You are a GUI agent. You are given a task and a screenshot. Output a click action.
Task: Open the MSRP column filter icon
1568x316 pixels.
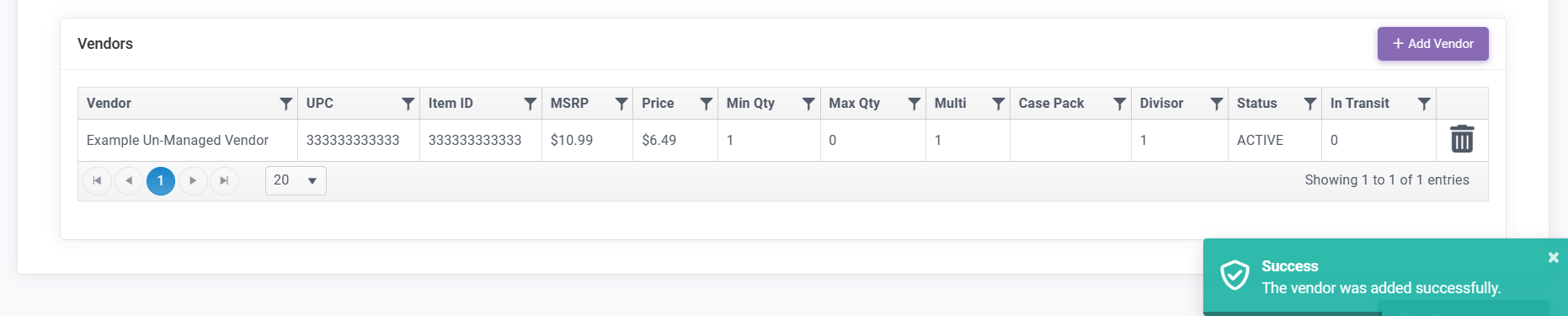pos(621,104)
